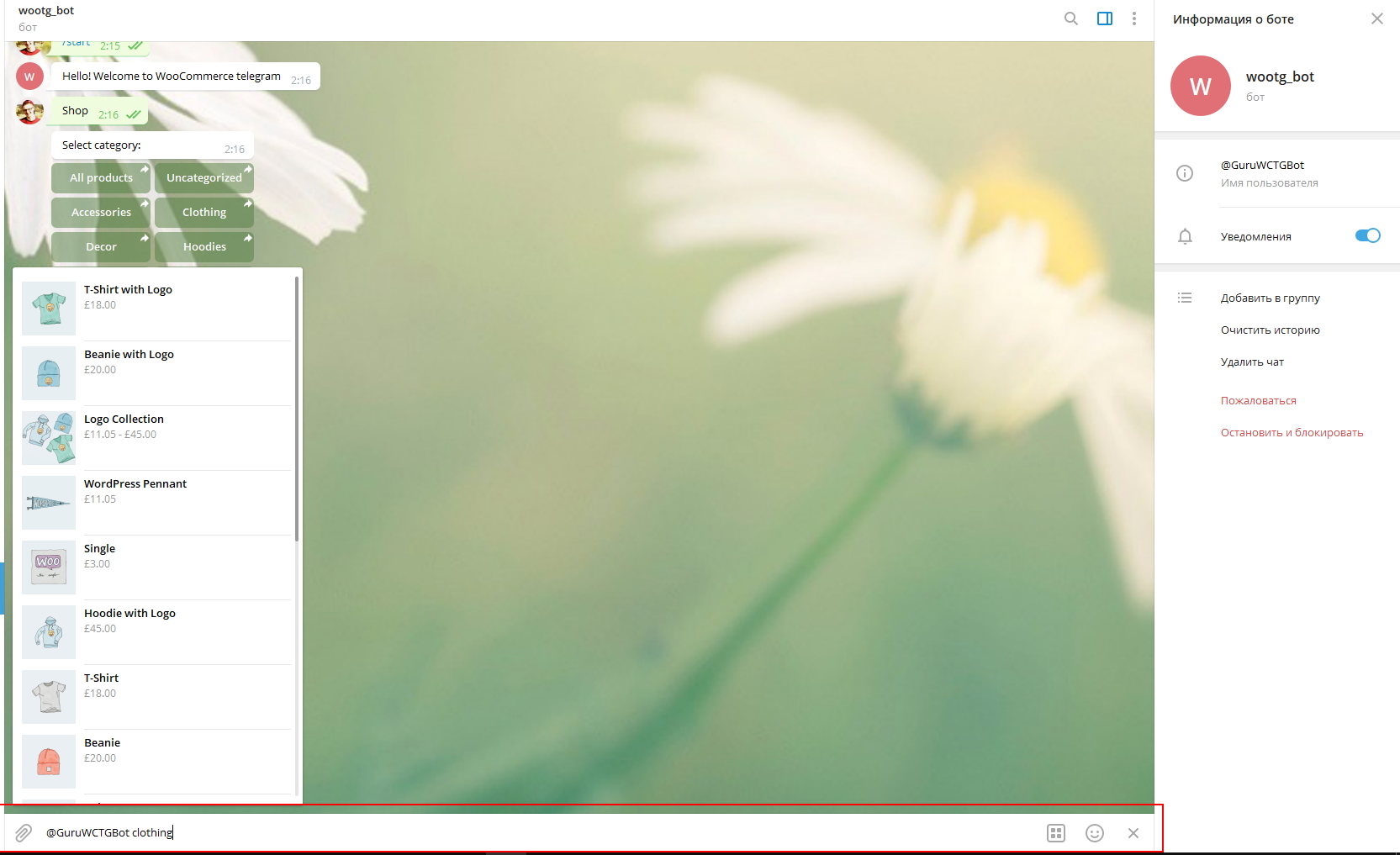The image size is (1400, 855).
Task: Click the T-Shirt with Logo title
Action: [128, 289]
